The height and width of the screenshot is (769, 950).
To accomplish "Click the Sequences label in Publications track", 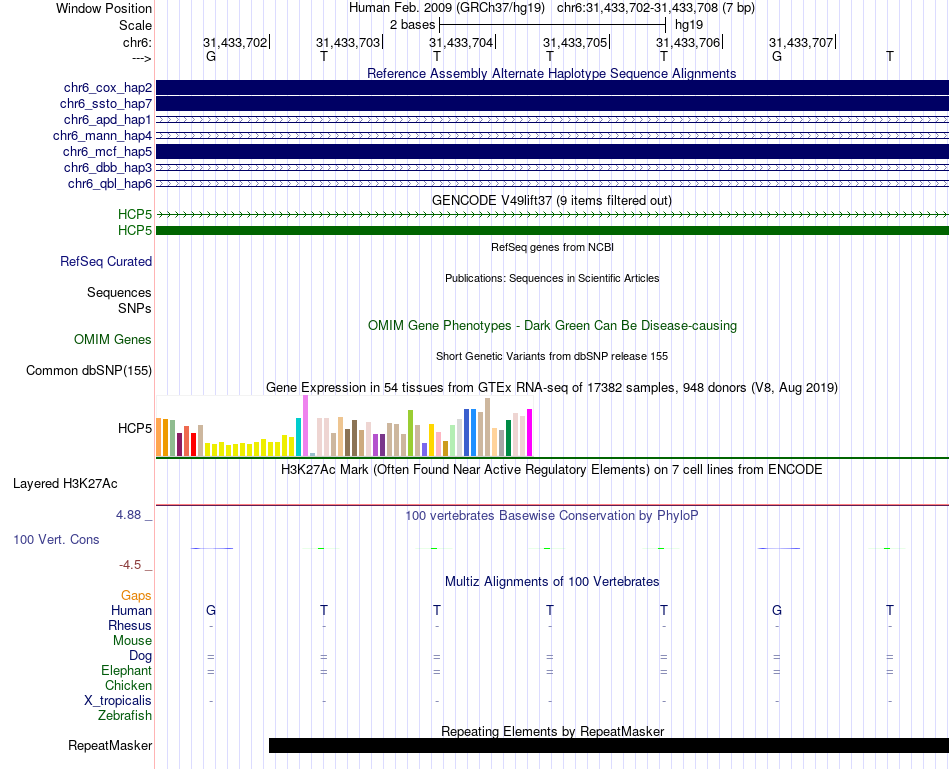I will click(119, 293).
